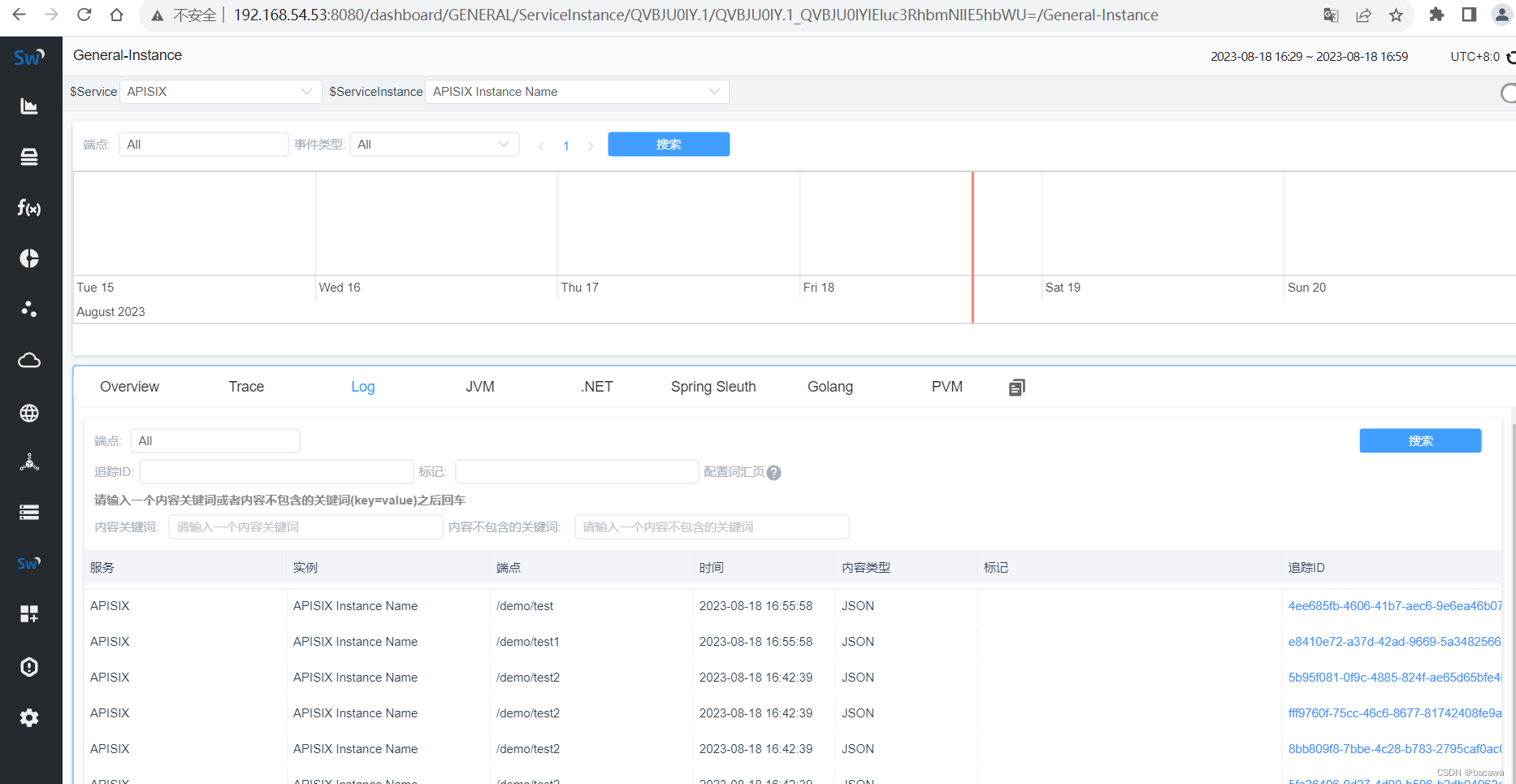
Task: Open the cloud sidebar icon
Action: pyautogui.click(x=29, y=360)
